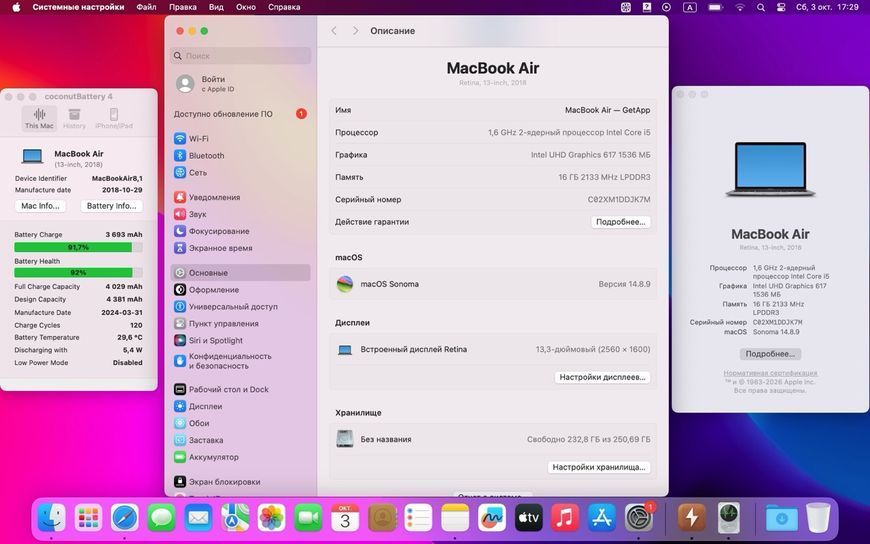This screenshot has height=544, width=870.
Task: Select This Mac tab in coconutBattery
Action: point(39,118)
